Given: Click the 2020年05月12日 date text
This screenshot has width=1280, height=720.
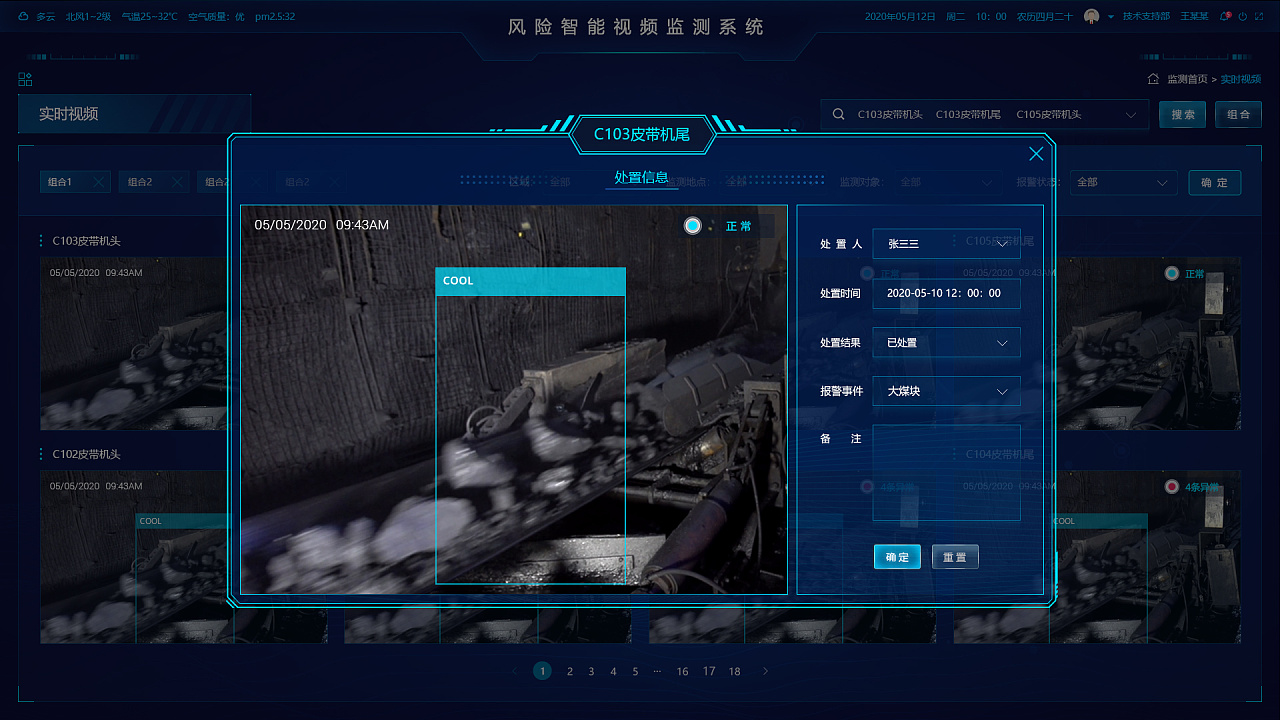Looking at the screenshot, I should point(899,17).
